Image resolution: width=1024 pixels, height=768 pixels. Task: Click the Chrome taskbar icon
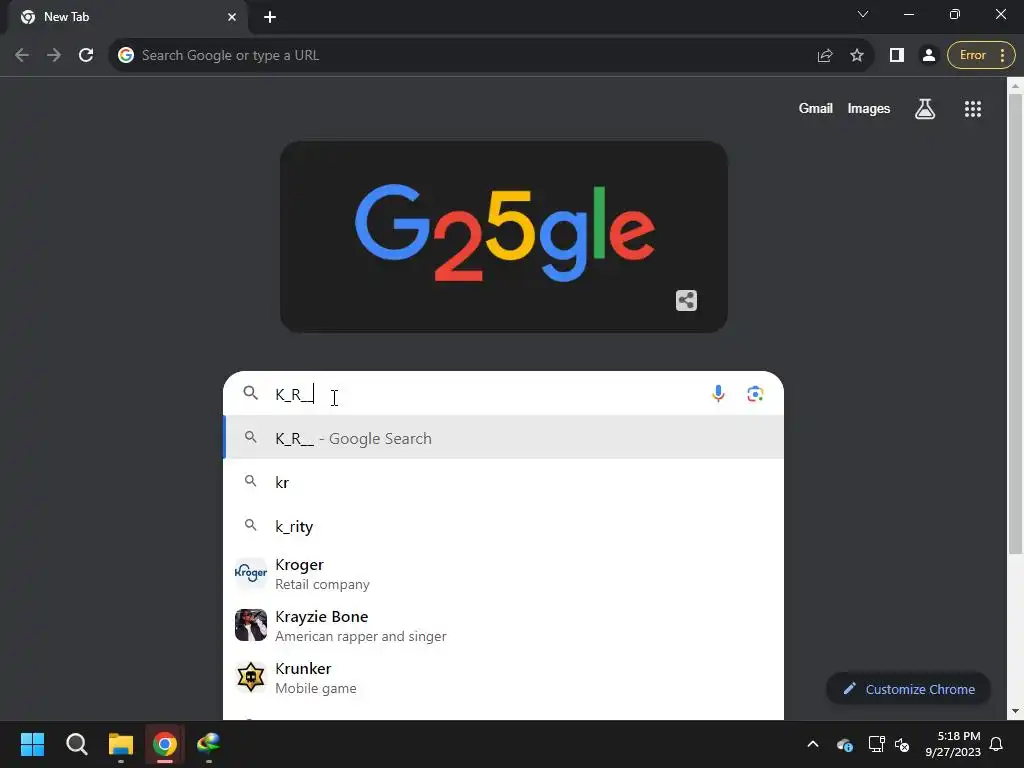click(x=165, y=744)
